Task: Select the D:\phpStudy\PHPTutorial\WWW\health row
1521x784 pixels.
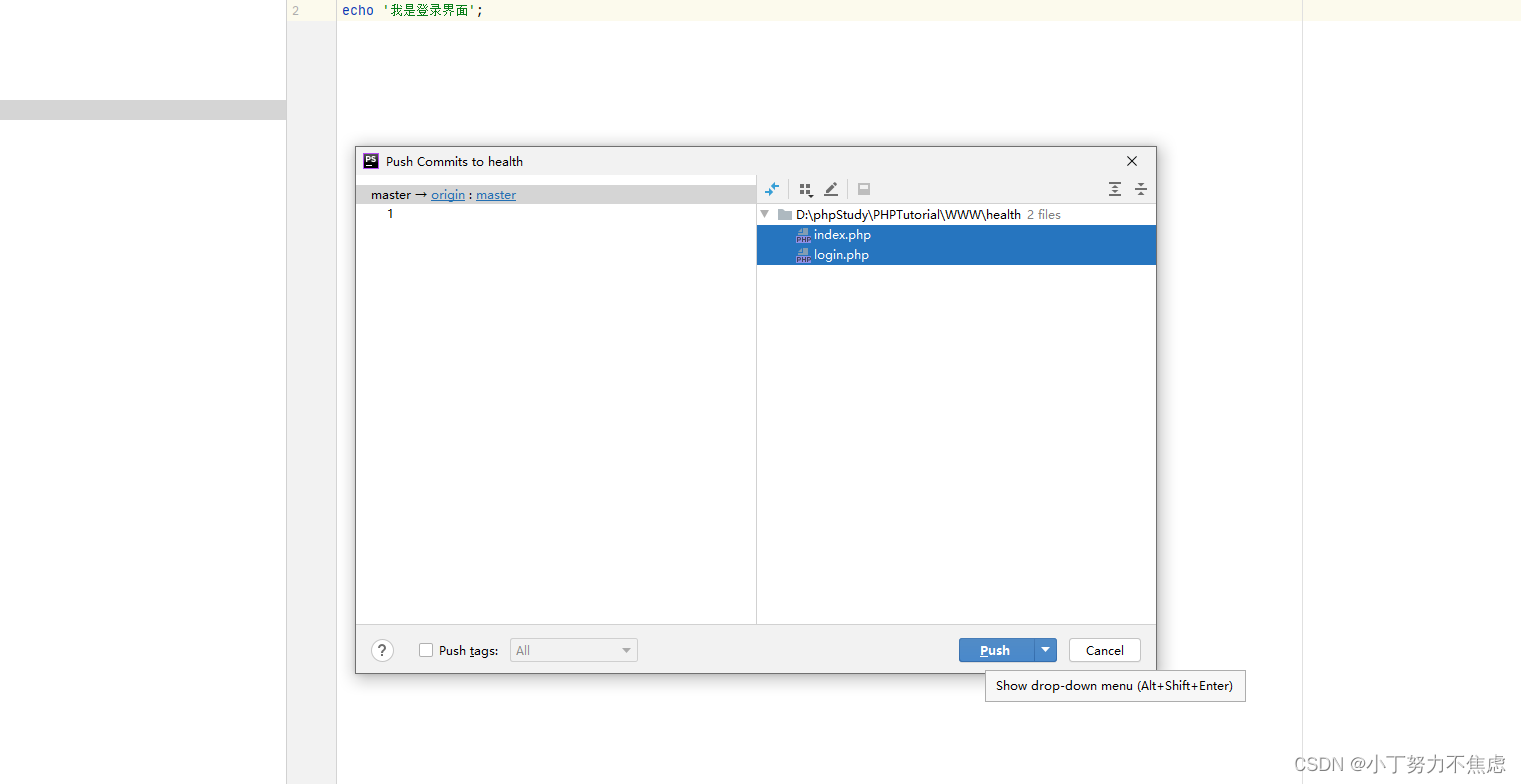Action: click(956, 215)
